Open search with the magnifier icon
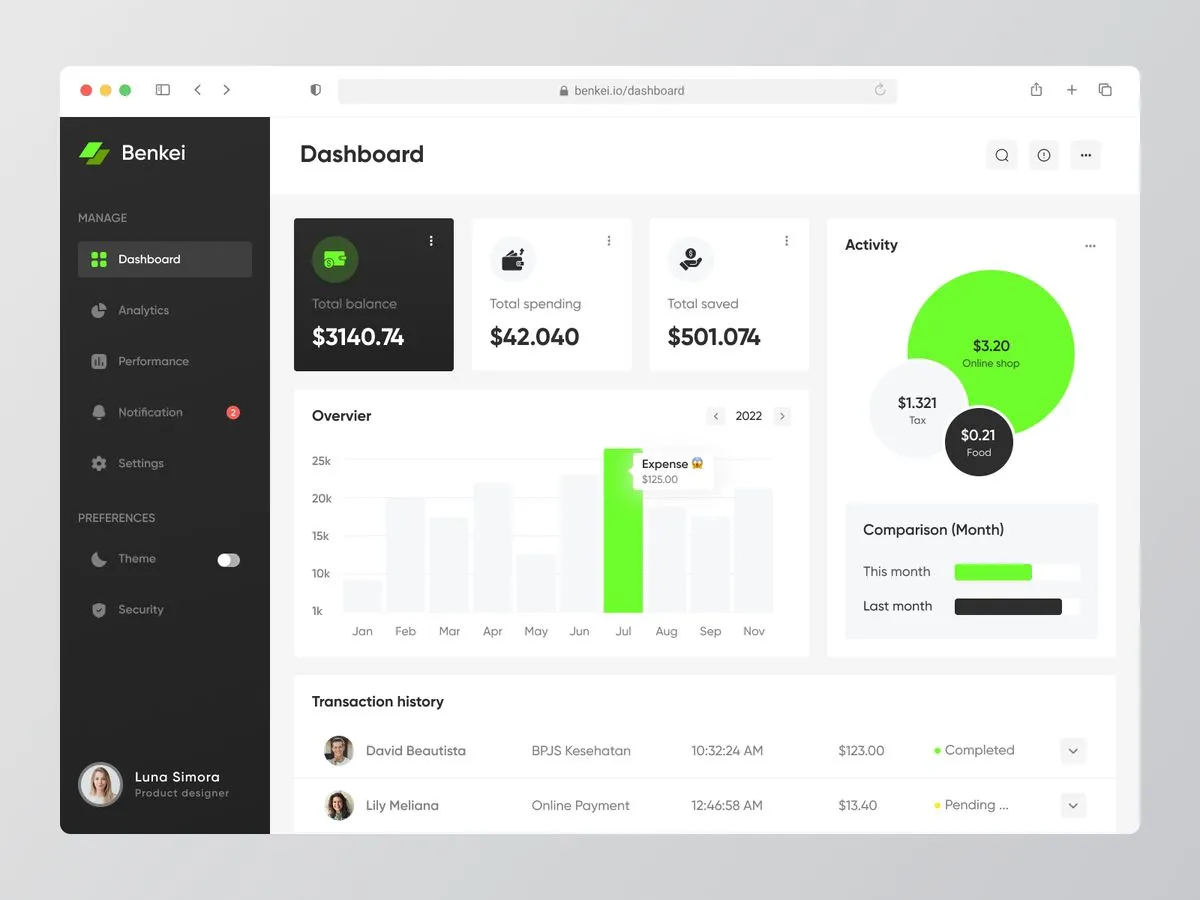 [1001, 155]
